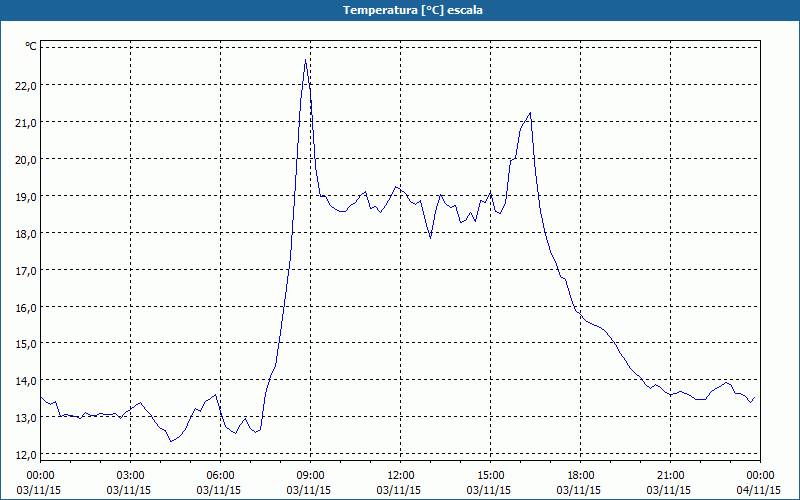Click the second peak above 21,0 after 15:00
800x500 pixels.
pyautogui.click(x=531, y=113)
